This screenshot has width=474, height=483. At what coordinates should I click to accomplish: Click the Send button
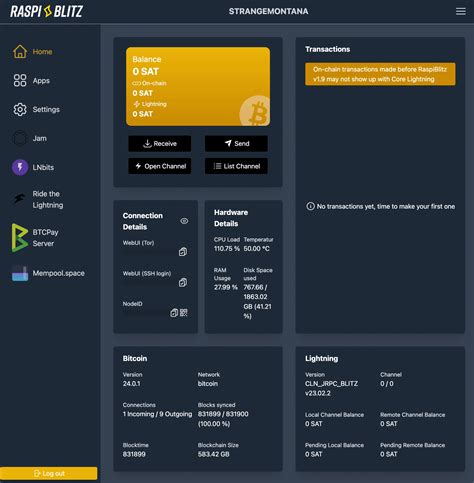236,143
